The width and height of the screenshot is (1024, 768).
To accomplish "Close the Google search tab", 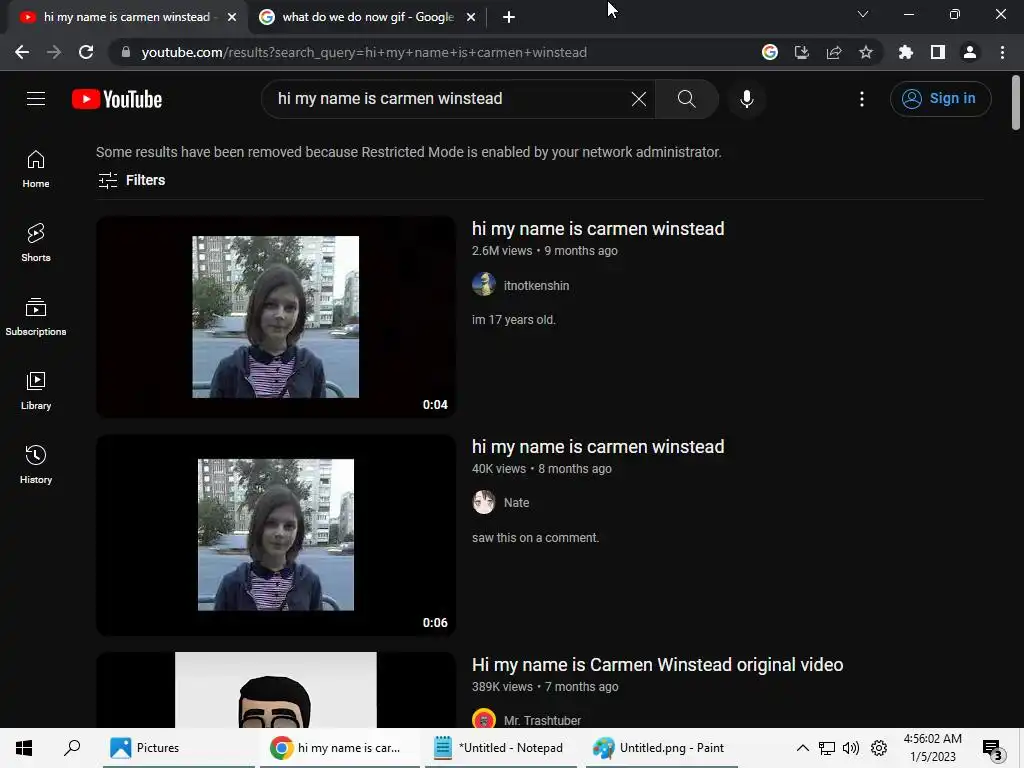I will pyautogui.click(x=471, y=17).
